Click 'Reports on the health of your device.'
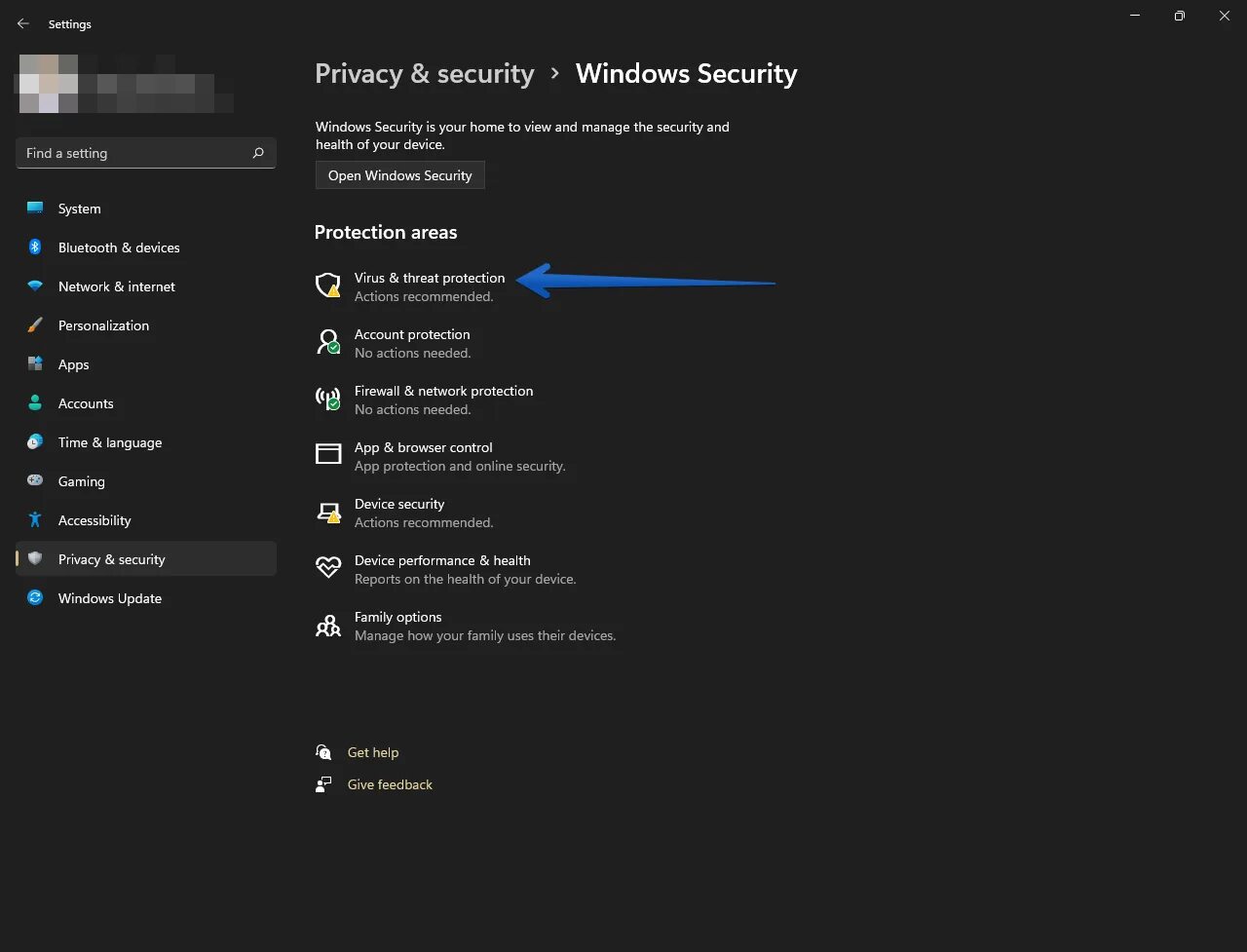The width and height of the screenshot is (1247, 952). pos(466,579)
